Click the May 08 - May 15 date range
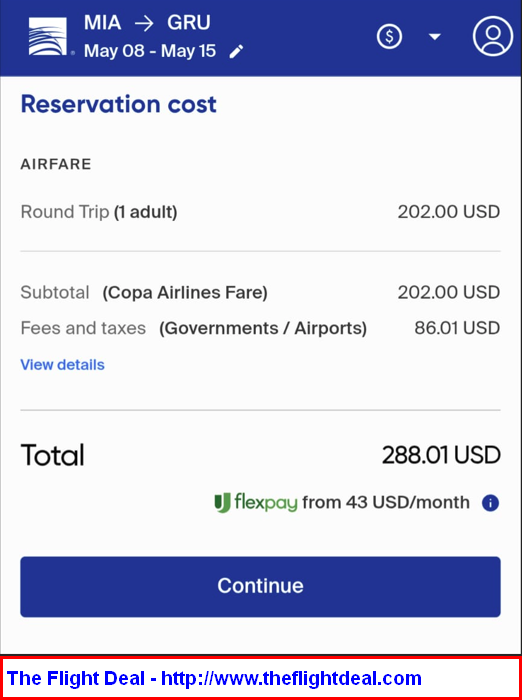 click(150, 51)
